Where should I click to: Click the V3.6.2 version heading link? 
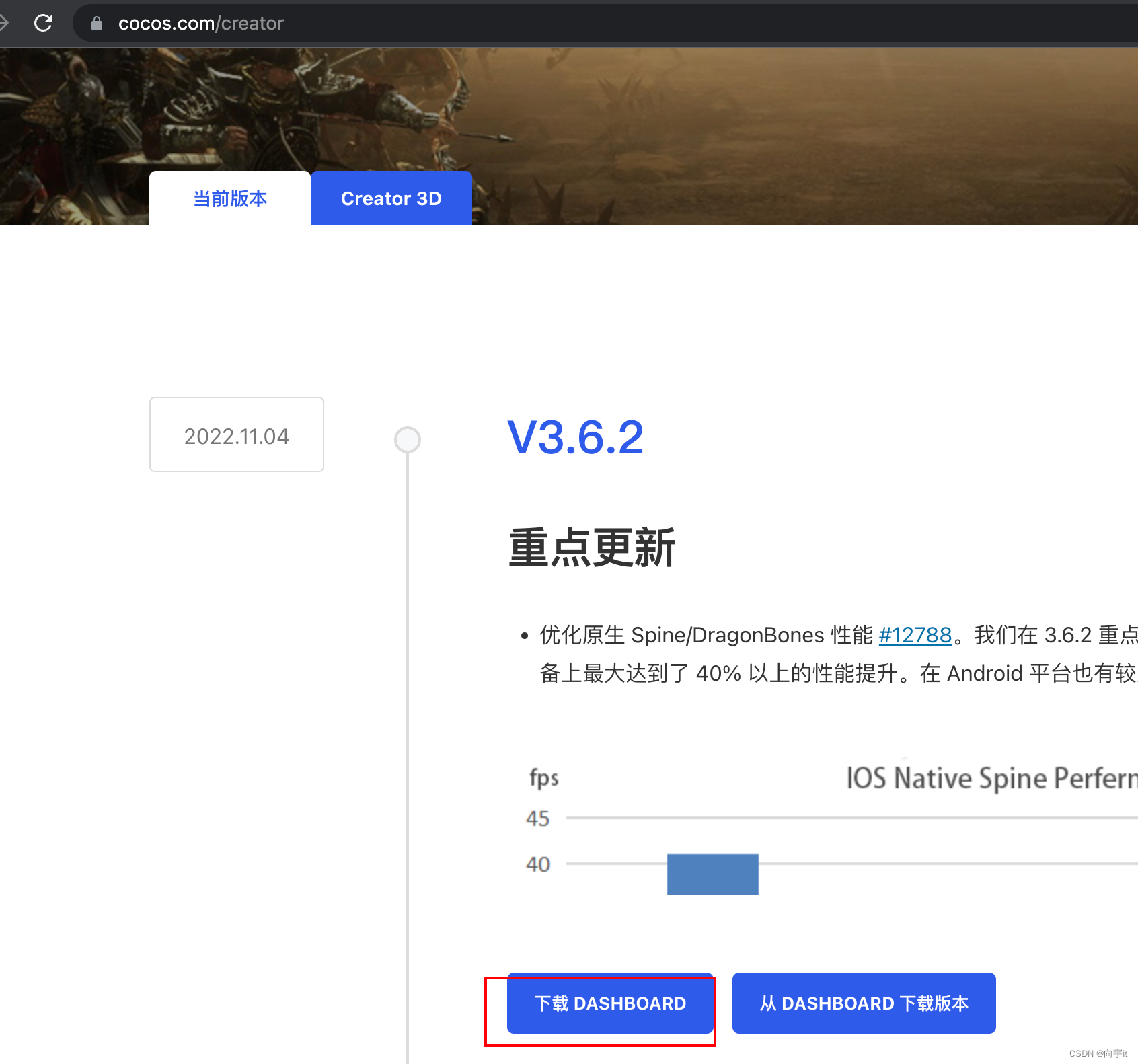(575, 437)
